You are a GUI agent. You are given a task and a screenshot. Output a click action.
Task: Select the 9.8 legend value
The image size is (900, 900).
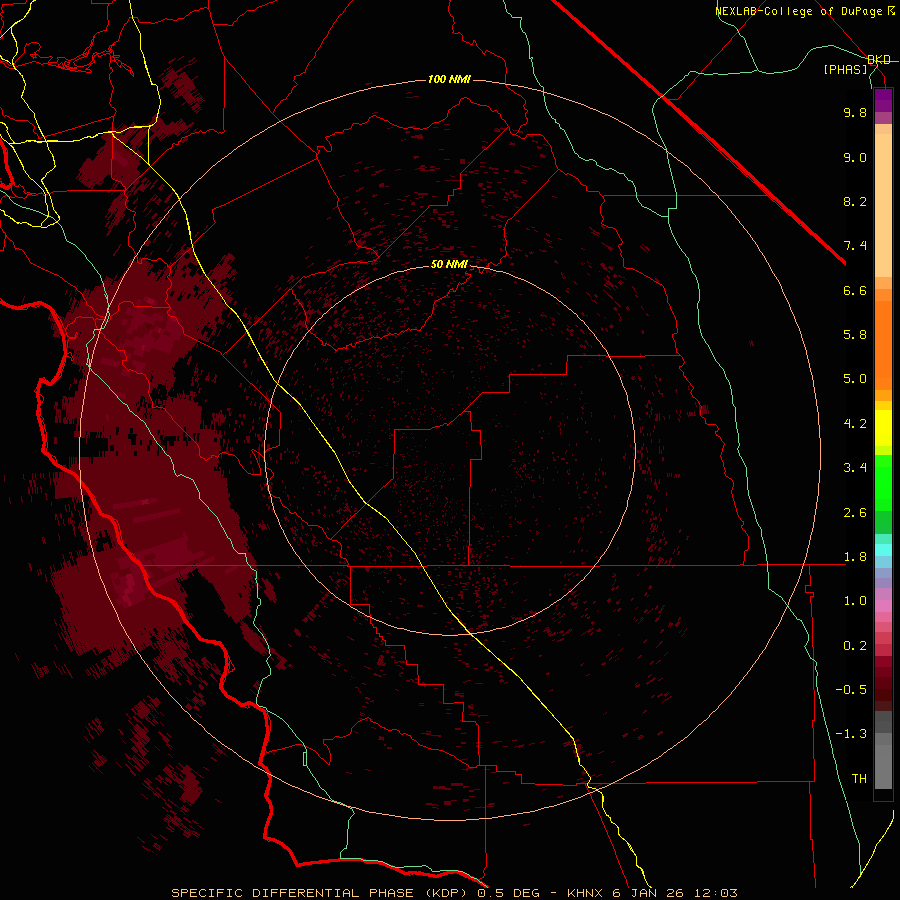pyautogui.click(x=855, y=112)
